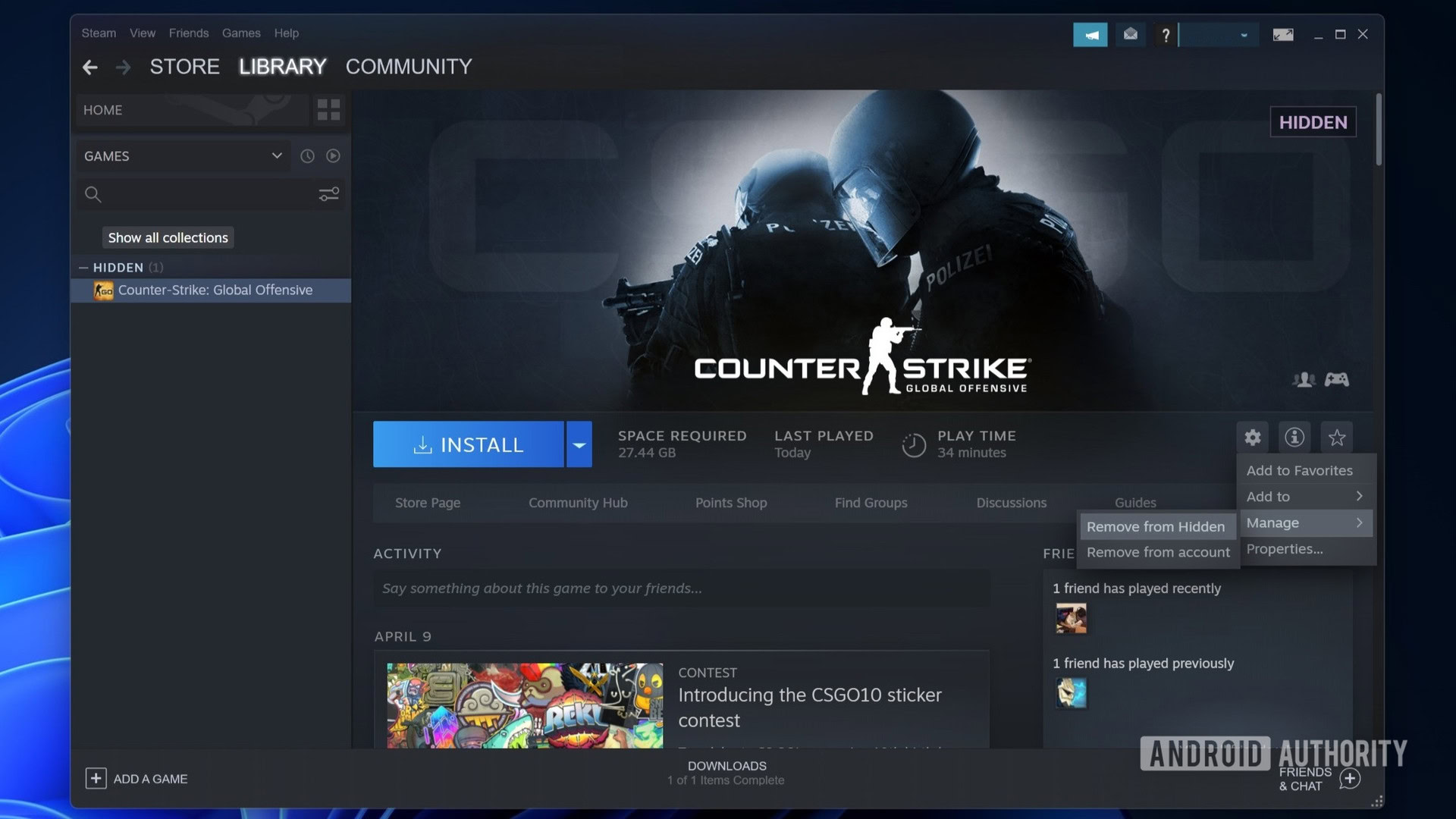Select the Store Page tab
This screenshot has width=1456, height=819.
click(427, 503)
